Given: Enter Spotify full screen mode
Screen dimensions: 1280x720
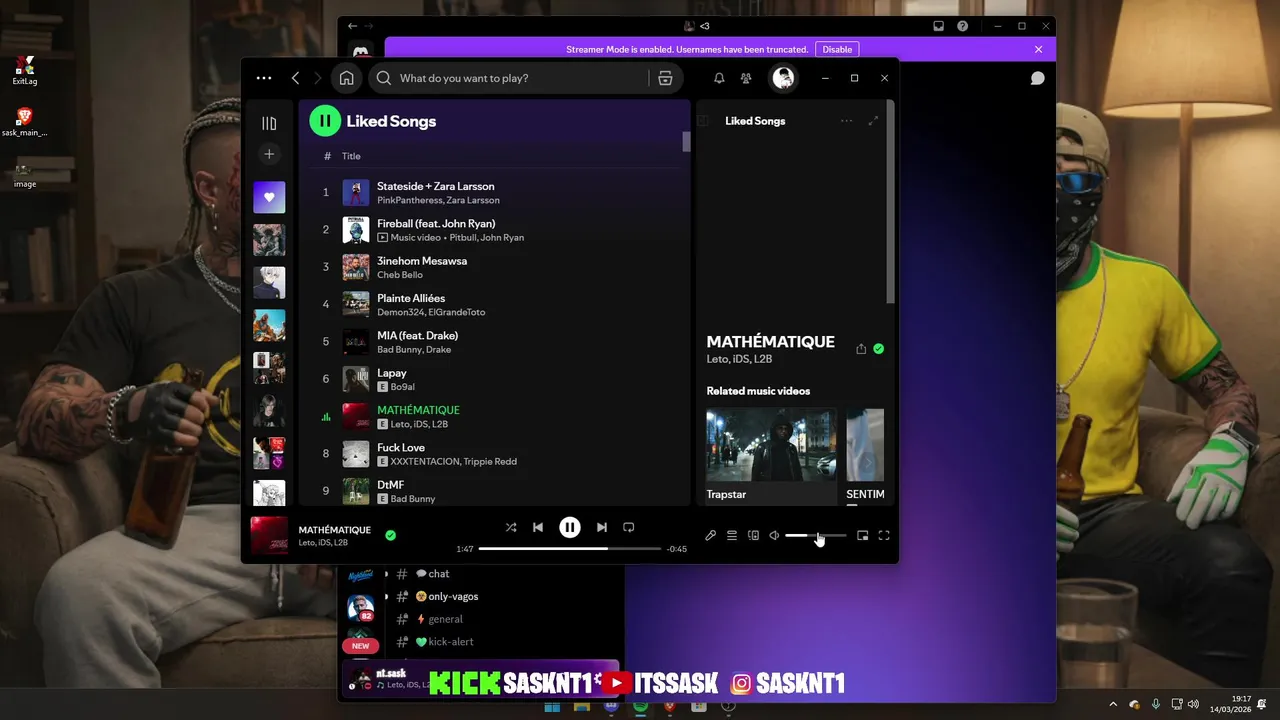Looking at the screenshot, I should coord(884,536).
